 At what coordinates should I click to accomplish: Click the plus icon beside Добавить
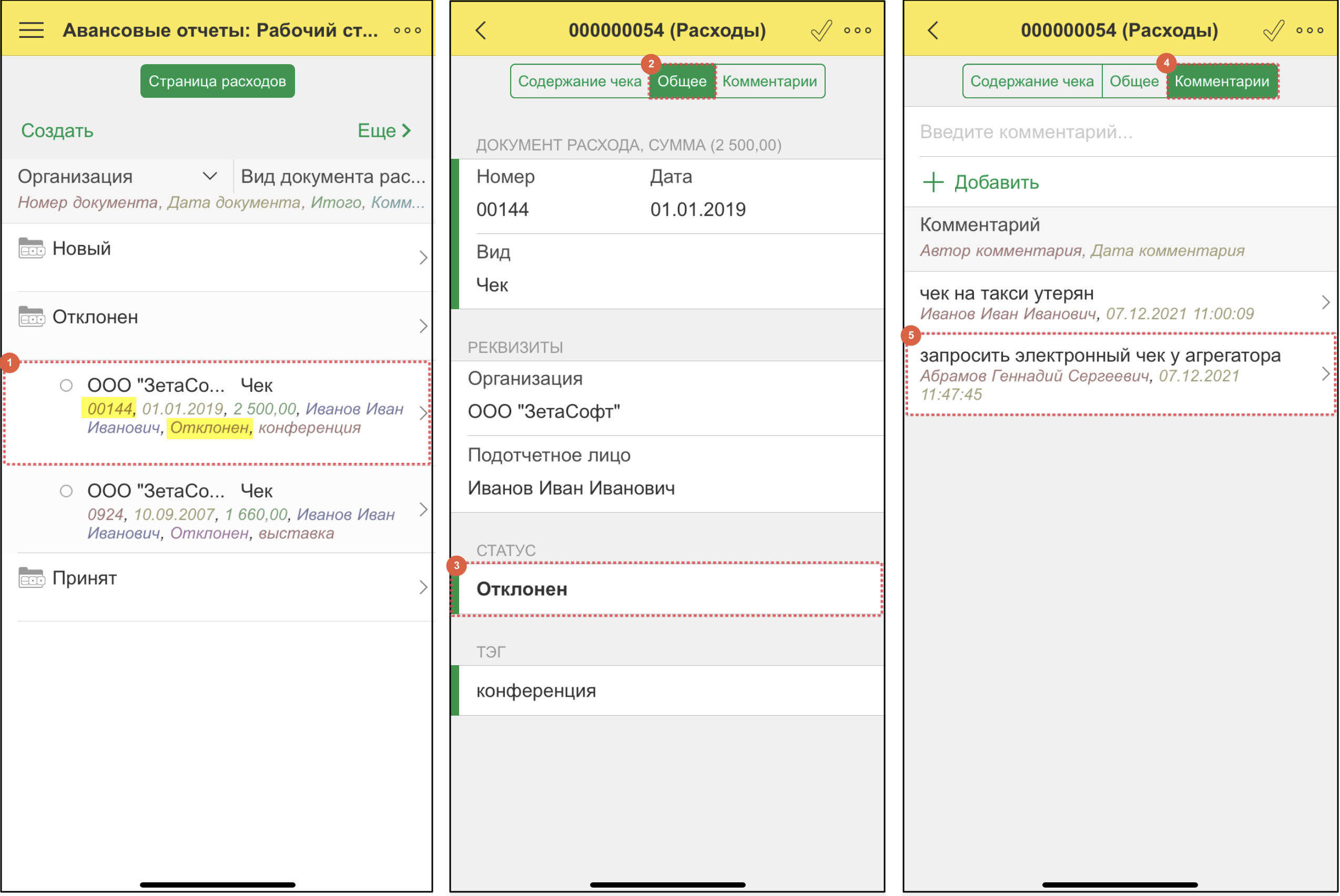tap(933, 182)
